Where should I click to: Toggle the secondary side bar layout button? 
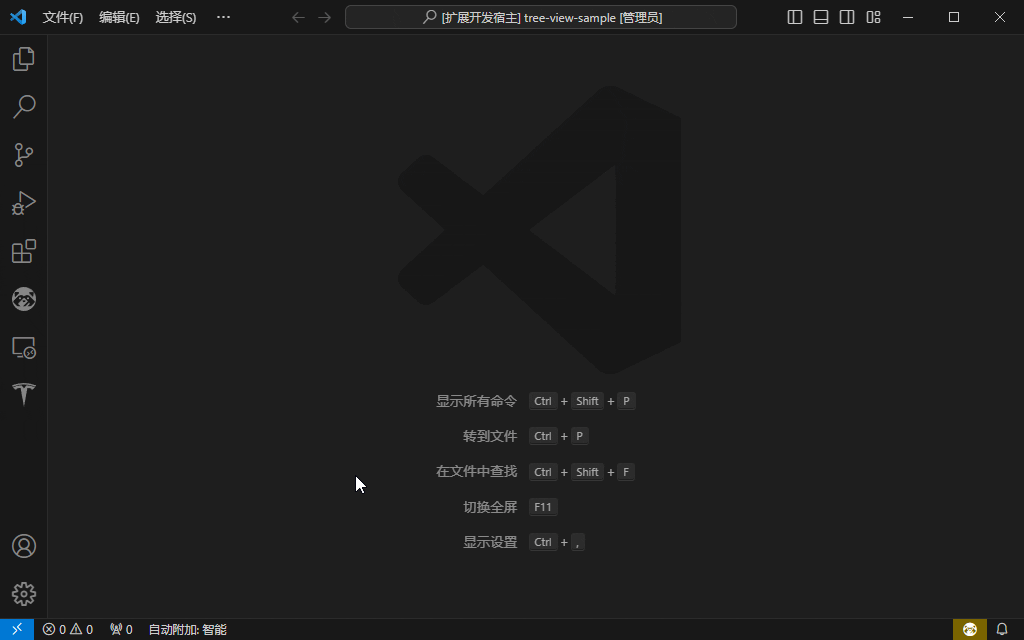coord(847,17)
